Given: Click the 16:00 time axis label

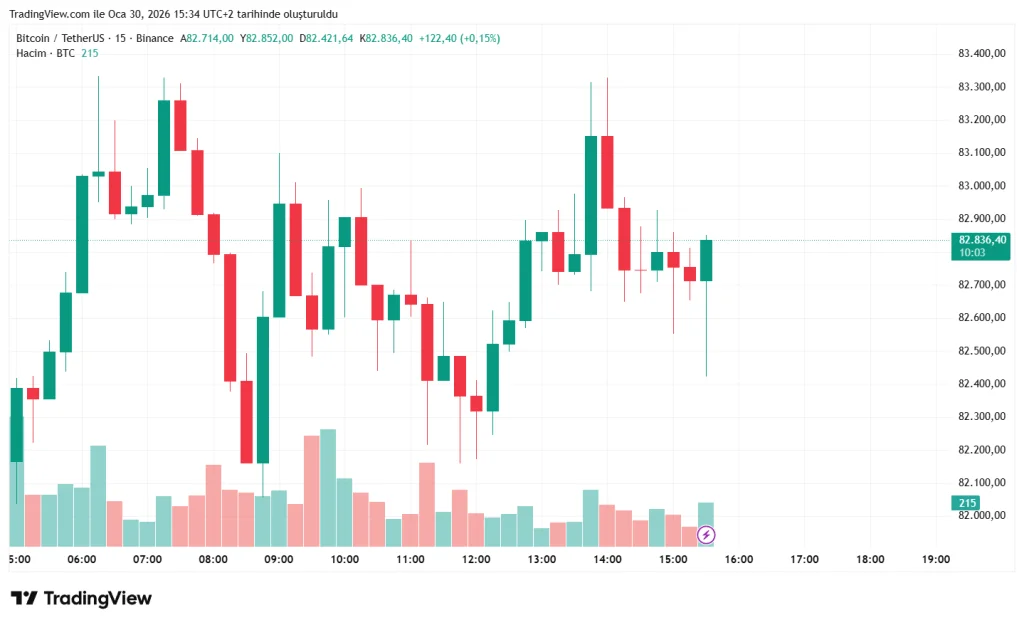Looking at the screenshot, I should (738, 560).
